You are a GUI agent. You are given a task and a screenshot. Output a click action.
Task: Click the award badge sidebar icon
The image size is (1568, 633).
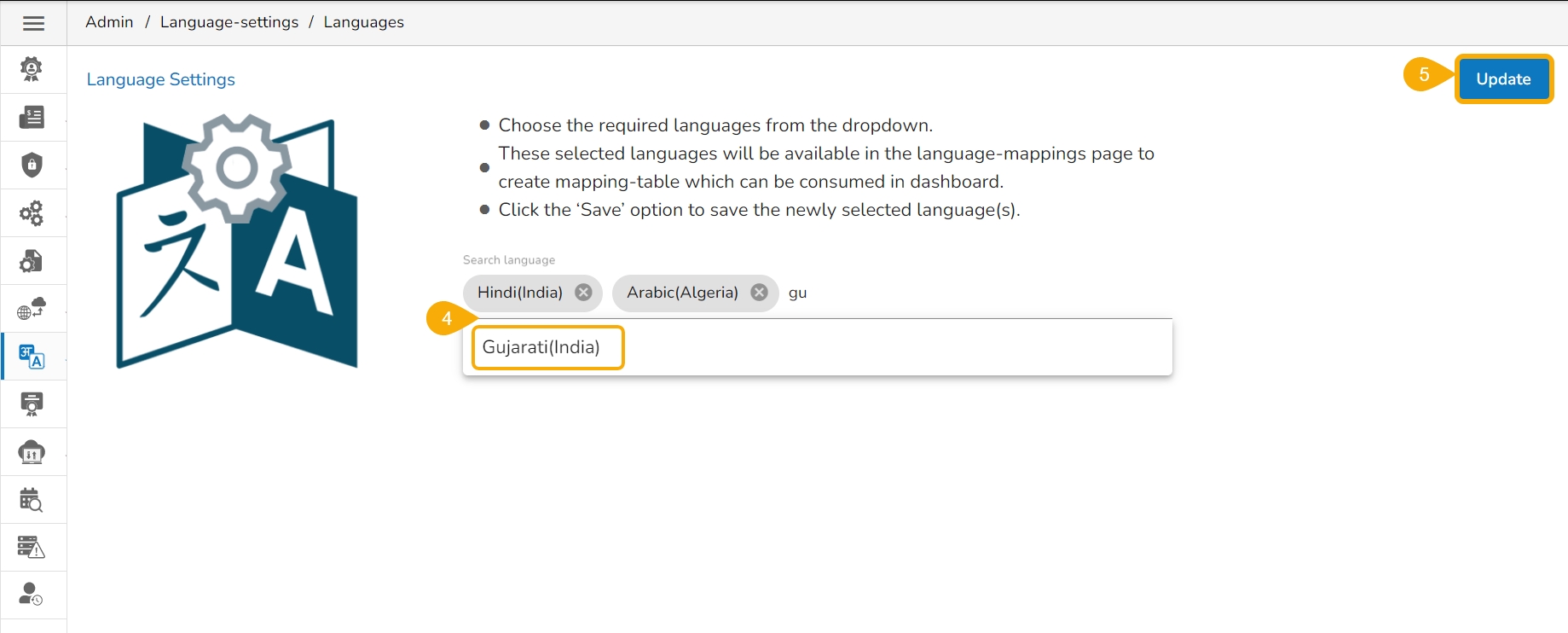[x=32, y=69]
